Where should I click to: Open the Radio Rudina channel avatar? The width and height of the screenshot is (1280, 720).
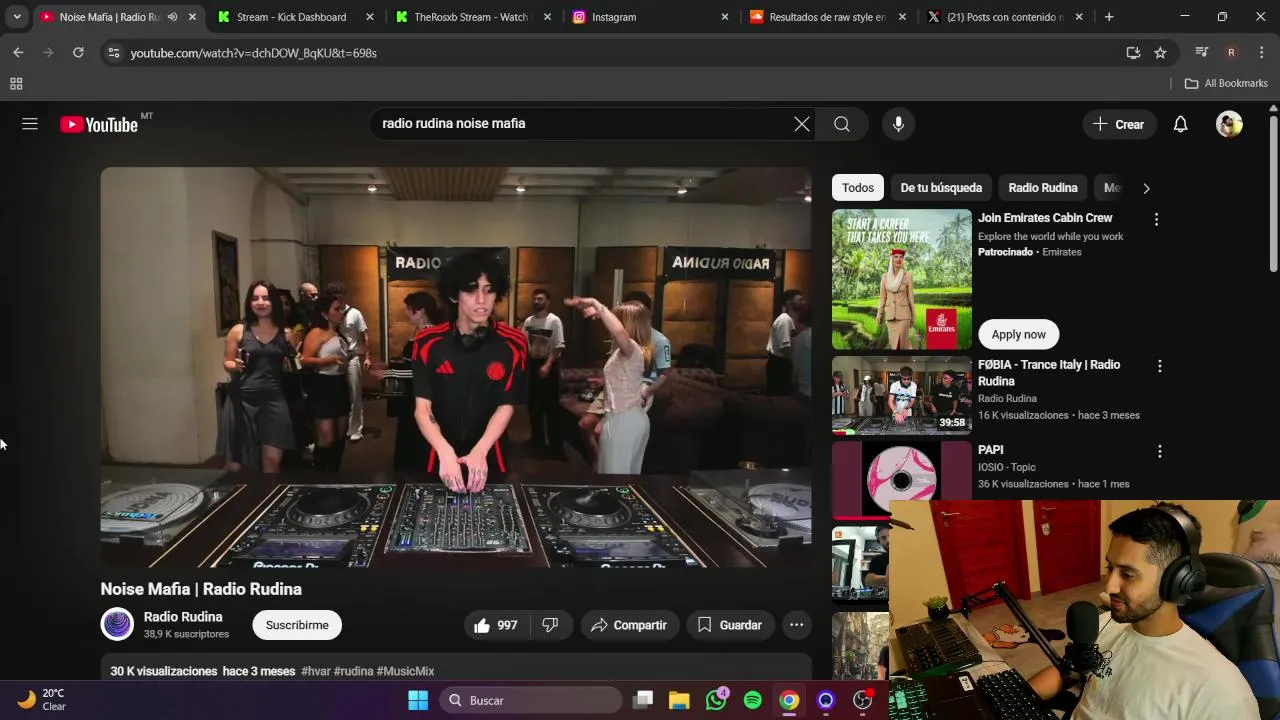[117, 625]
